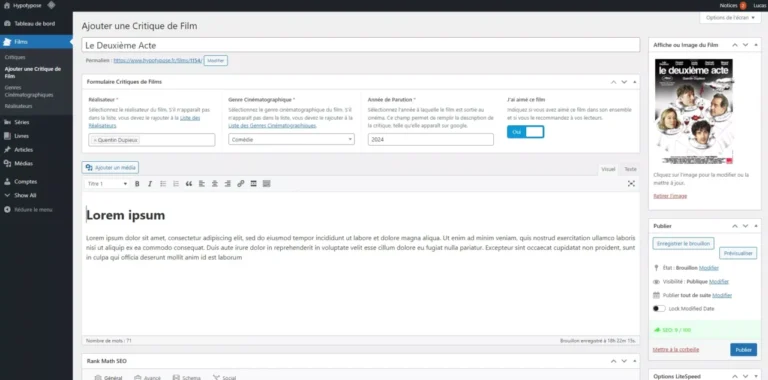Open the Hypotypose site home link

coord(23,5)
